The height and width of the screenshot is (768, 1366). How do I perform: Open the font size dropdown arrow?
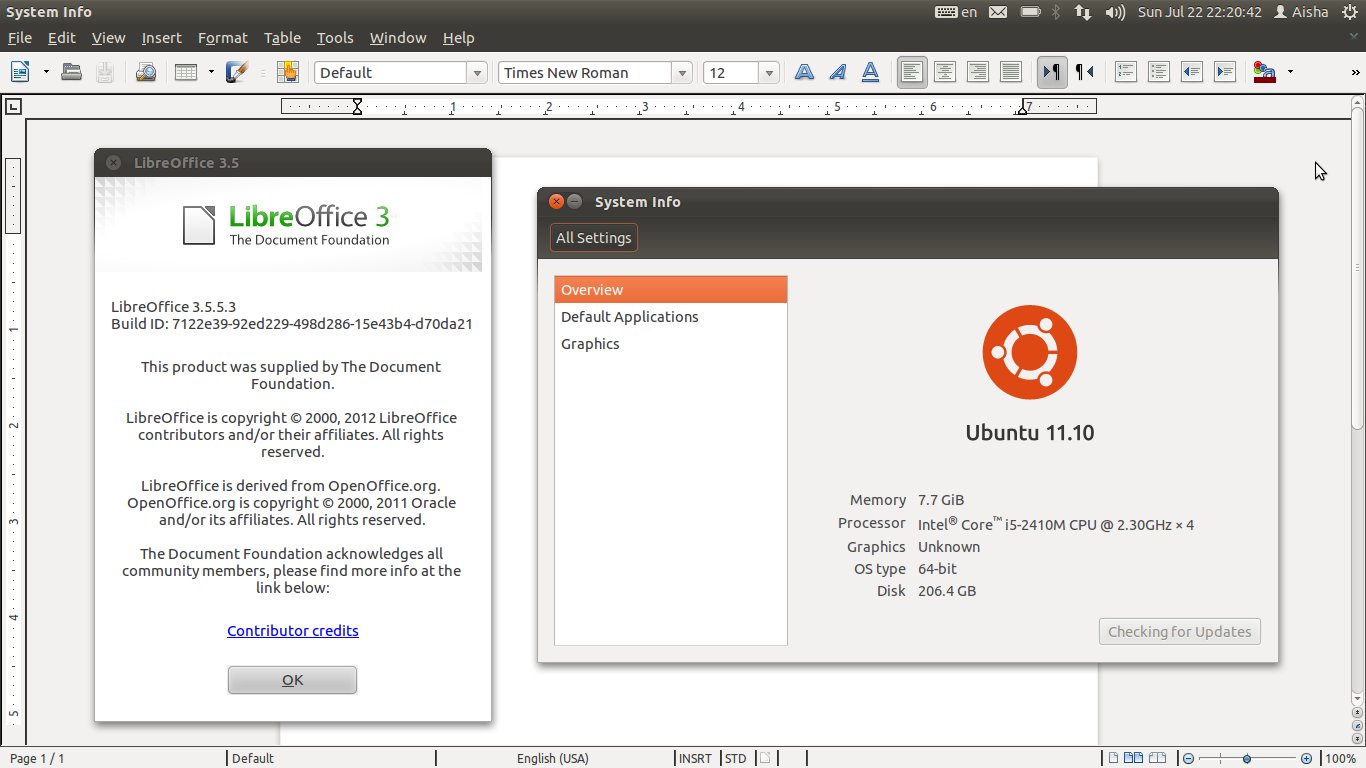769,73
